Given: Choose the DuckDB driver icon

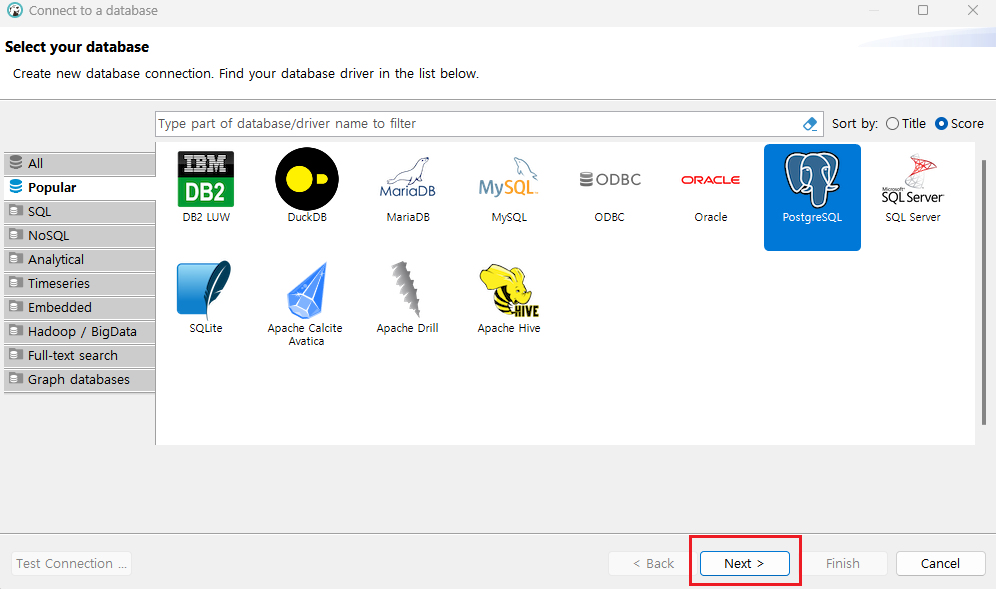Looking at the screenshot, I should tap(307, 187).
